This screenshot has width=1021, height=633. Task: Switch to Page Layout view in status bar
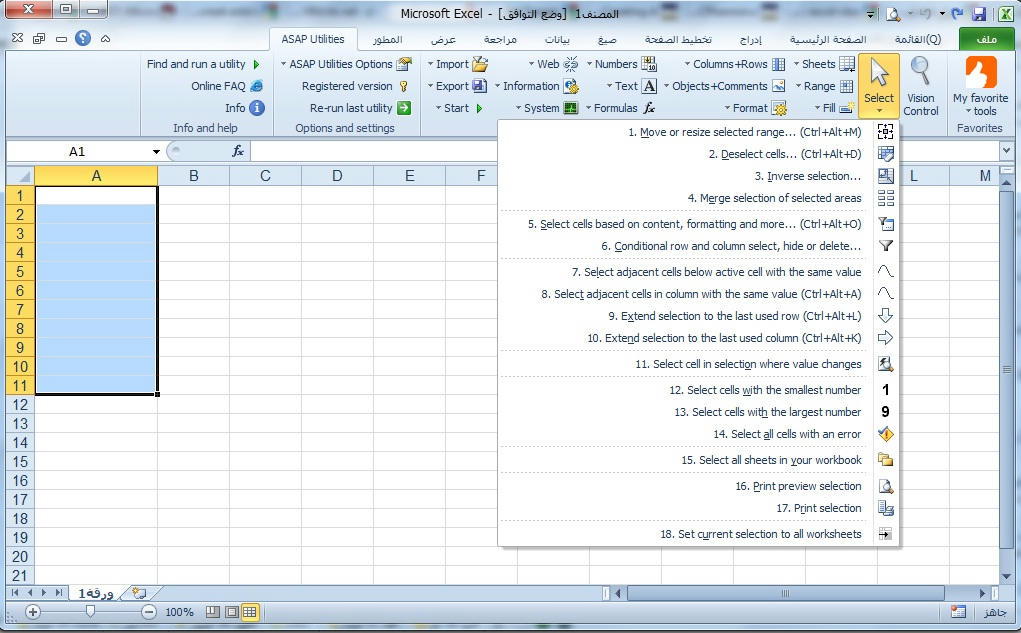(x=232, y=612)
